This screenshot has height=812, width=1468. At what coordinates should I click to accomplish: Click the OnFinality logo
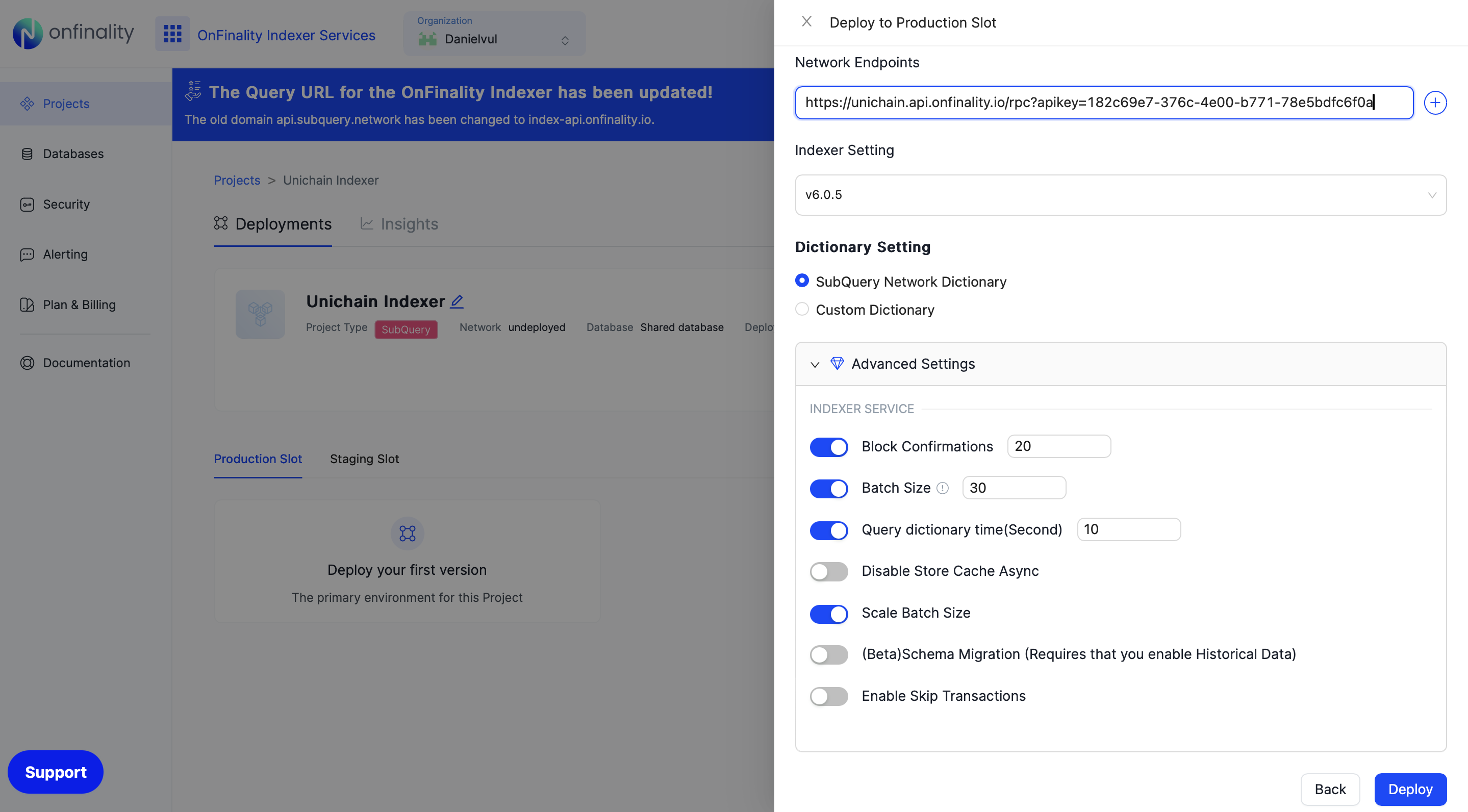click(x=73, y=33)
